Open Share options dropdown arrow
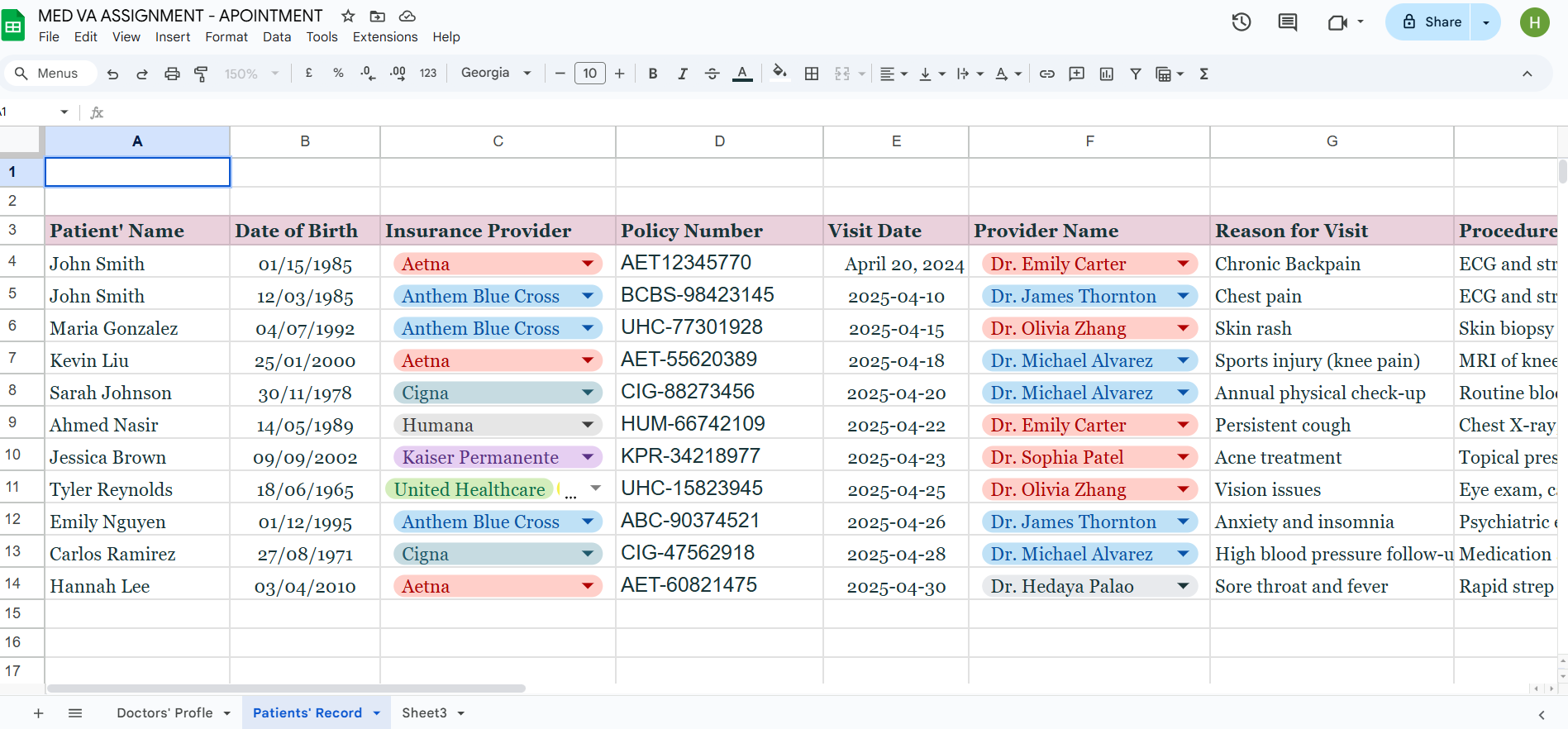 point(1486,22)
